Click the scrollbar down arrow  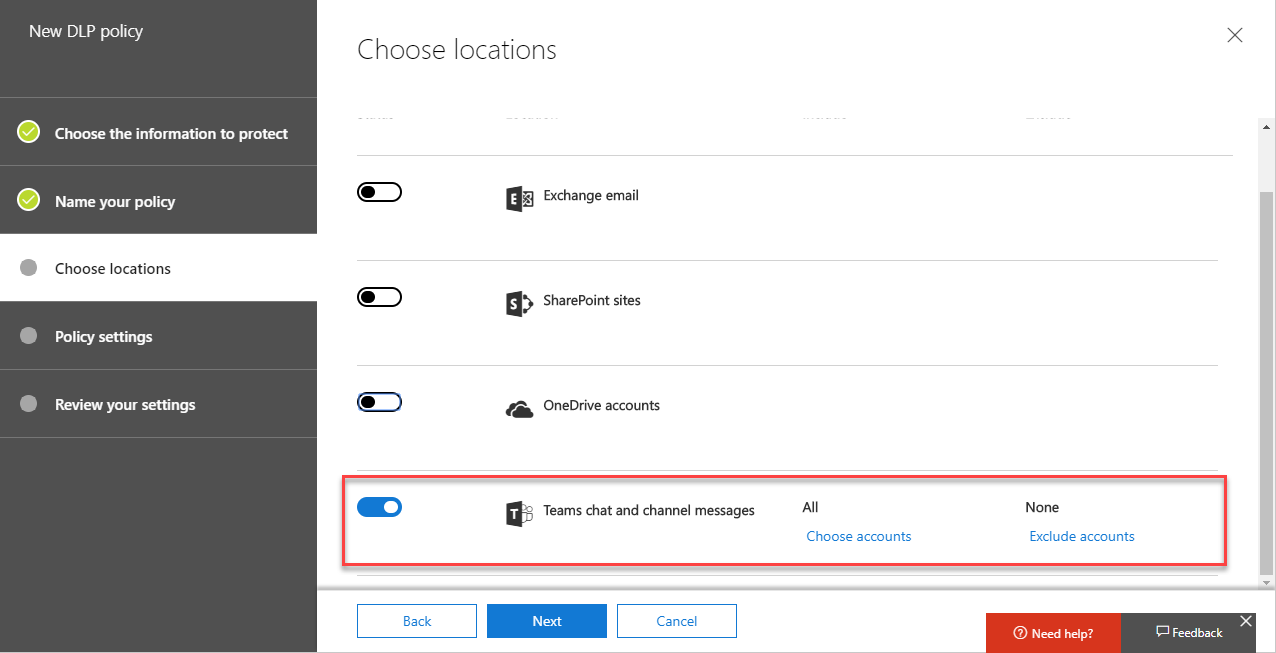click(x=1267, y=582)
